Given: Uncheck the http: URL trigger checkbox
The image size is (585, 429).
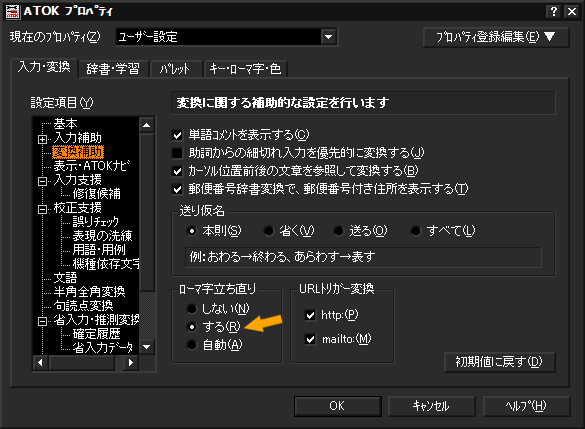Looking at the screenshot, I should pyautogui.click(x=310, y=315).
